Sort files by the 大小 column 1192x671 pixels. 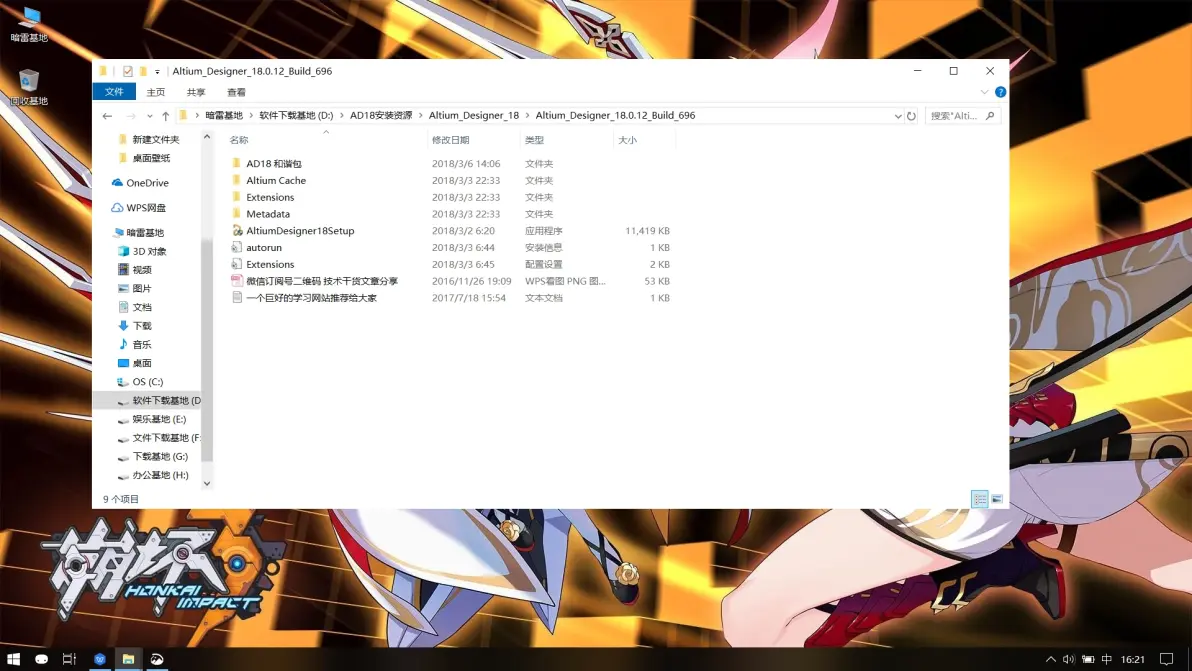(627, 140)
